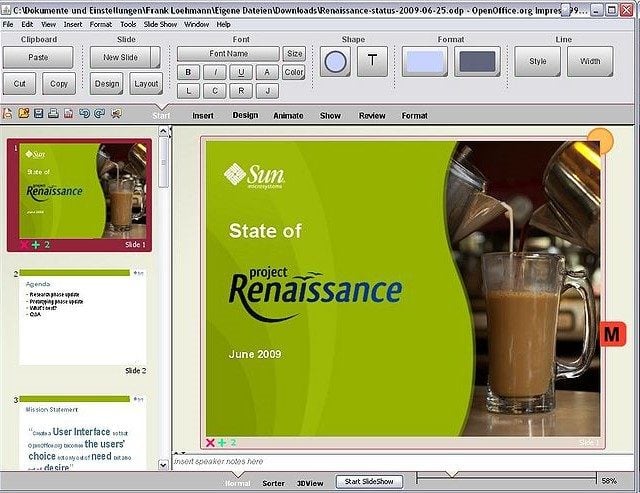Toggle underline formatting button
The height and width of the screenshot is (493, 640).
(241, 72)
